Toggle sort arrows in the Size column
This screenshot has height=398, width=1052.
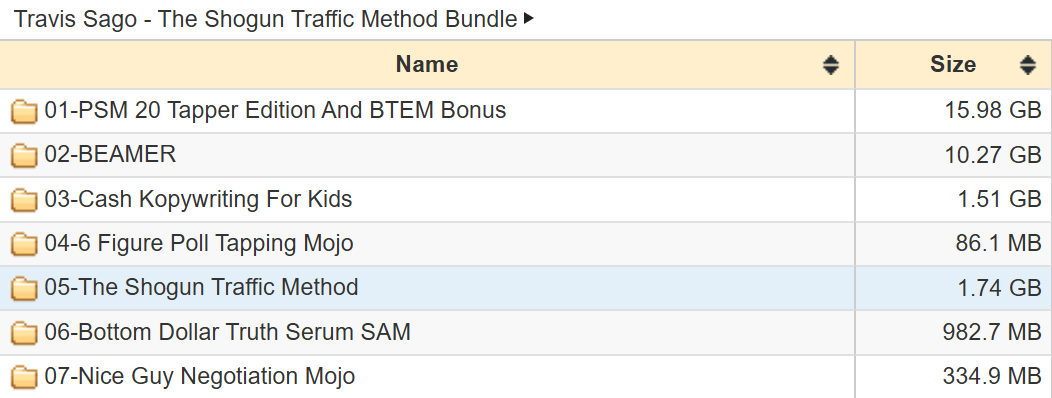pos(1027,65)
